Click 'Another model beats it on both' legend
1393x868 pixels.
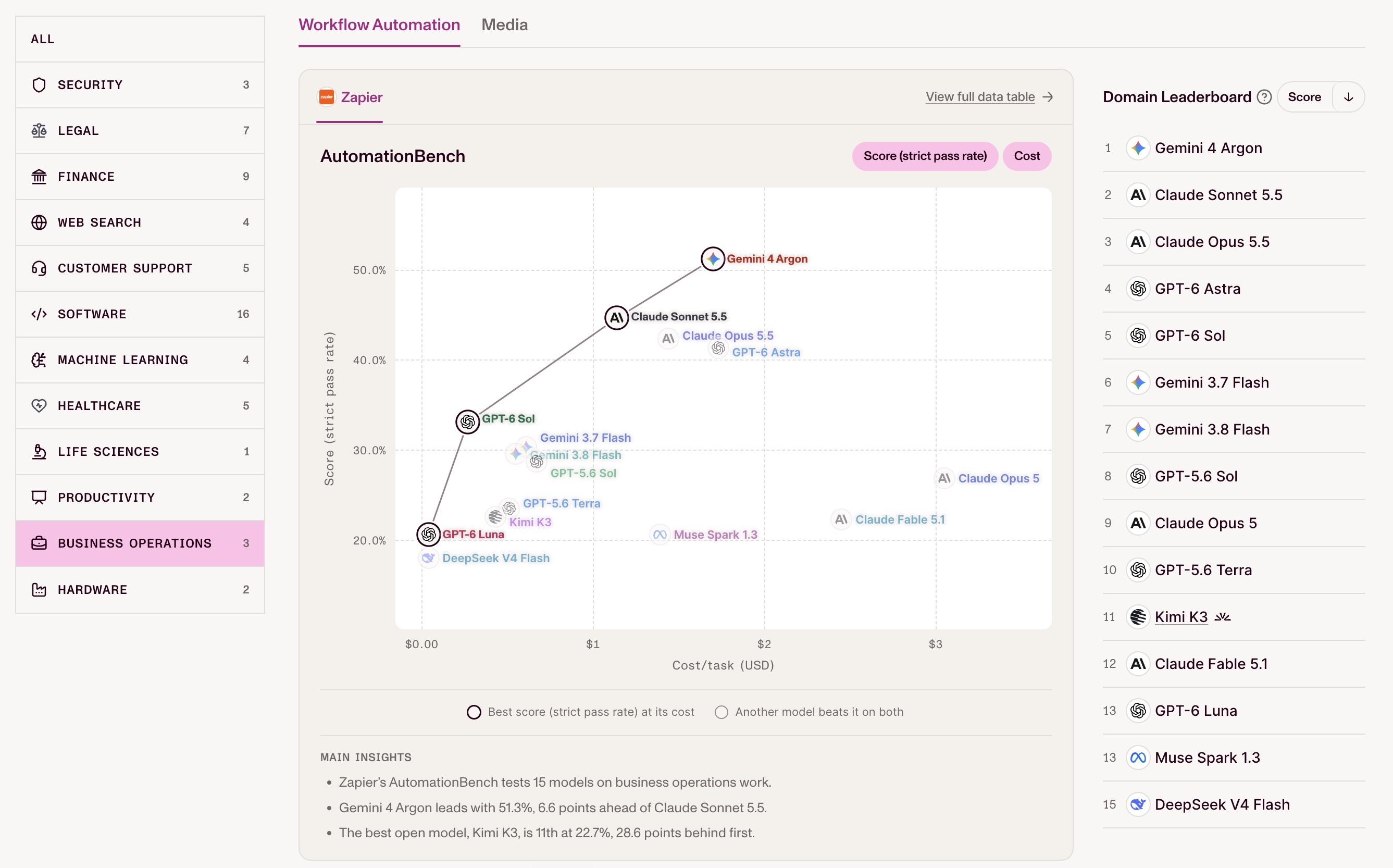(809, 712)
